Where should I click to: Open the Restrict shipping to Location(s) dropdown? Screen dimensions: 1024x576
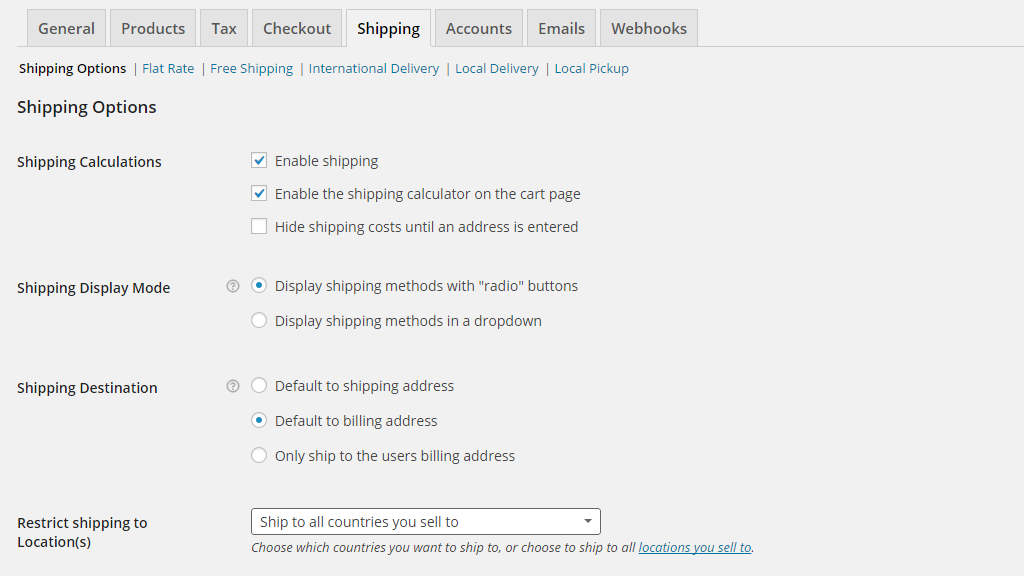(x=425, y=521)
